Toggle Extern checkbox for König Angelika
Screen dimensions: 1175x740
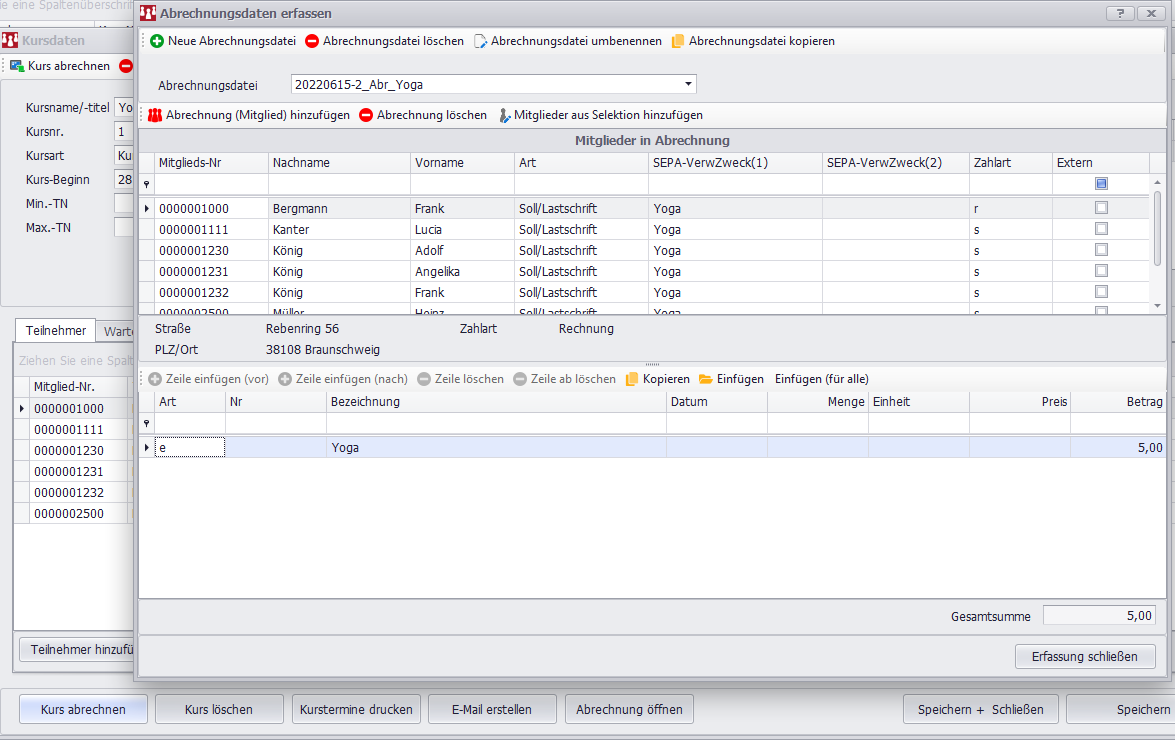click(x=1101, y=271)
